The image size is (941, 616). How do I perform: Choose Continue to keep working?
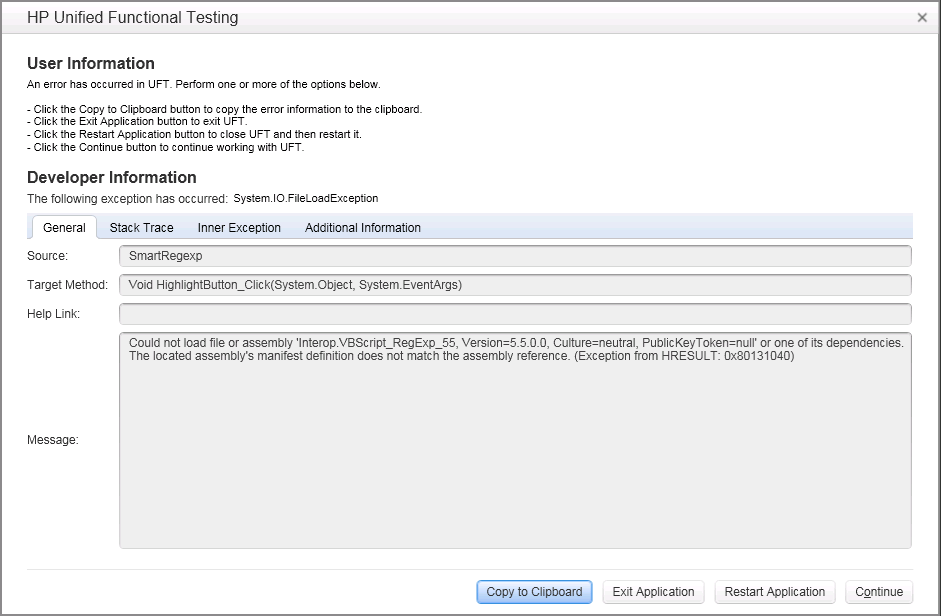tap(879, 592)
